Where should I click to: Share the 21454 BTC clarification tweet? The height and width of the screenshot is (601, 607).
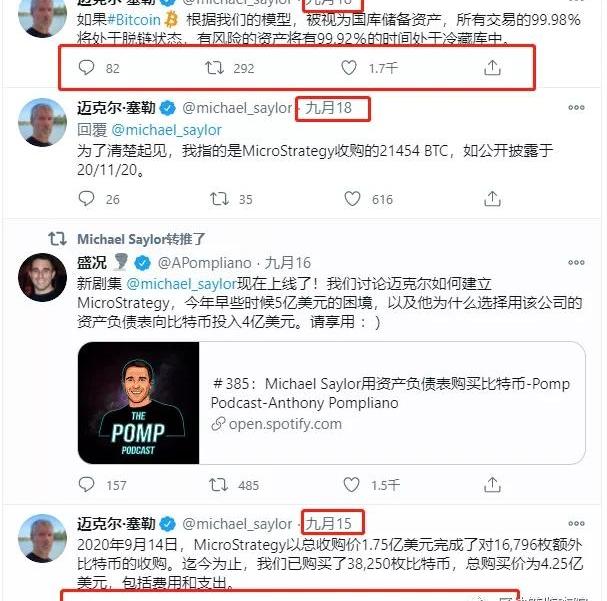point(492,199)
